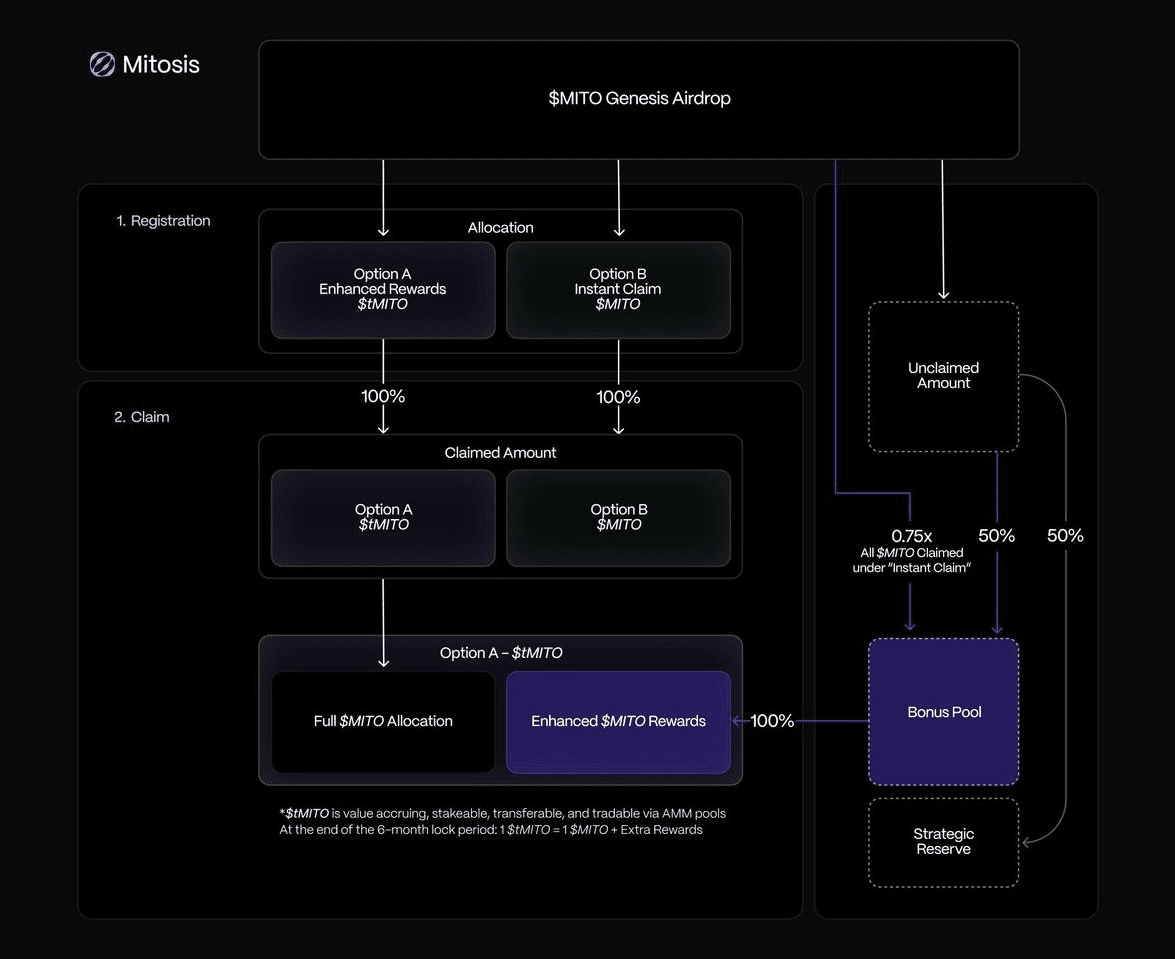Select the Enhanced $MITO Rewards purple box
The height and width of the screenshot is (959, 1175).
(x=618, y=721)
